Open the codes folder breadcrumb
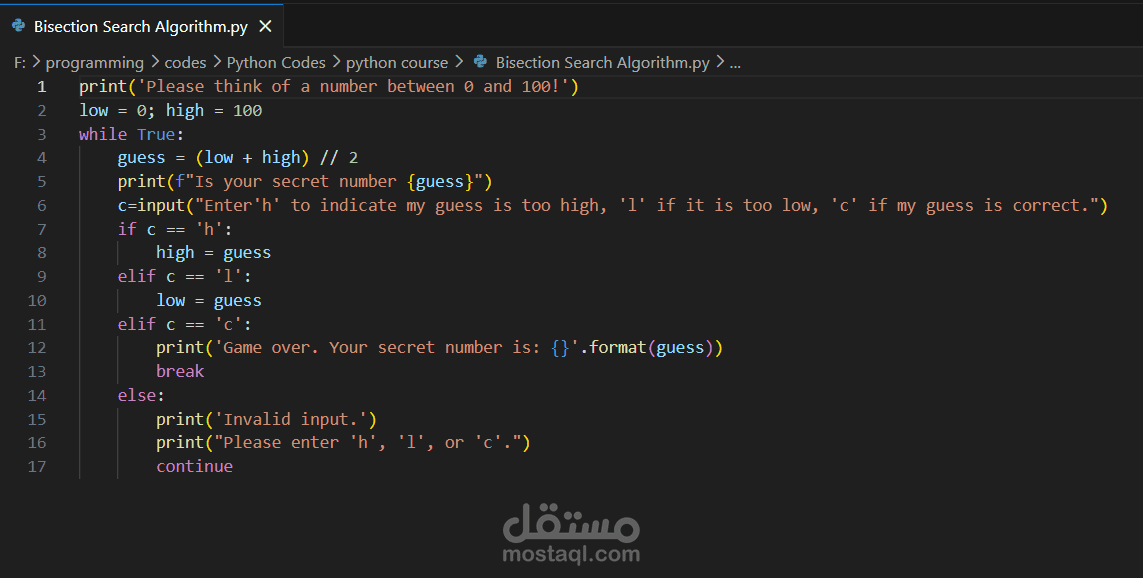 point(185,62)
